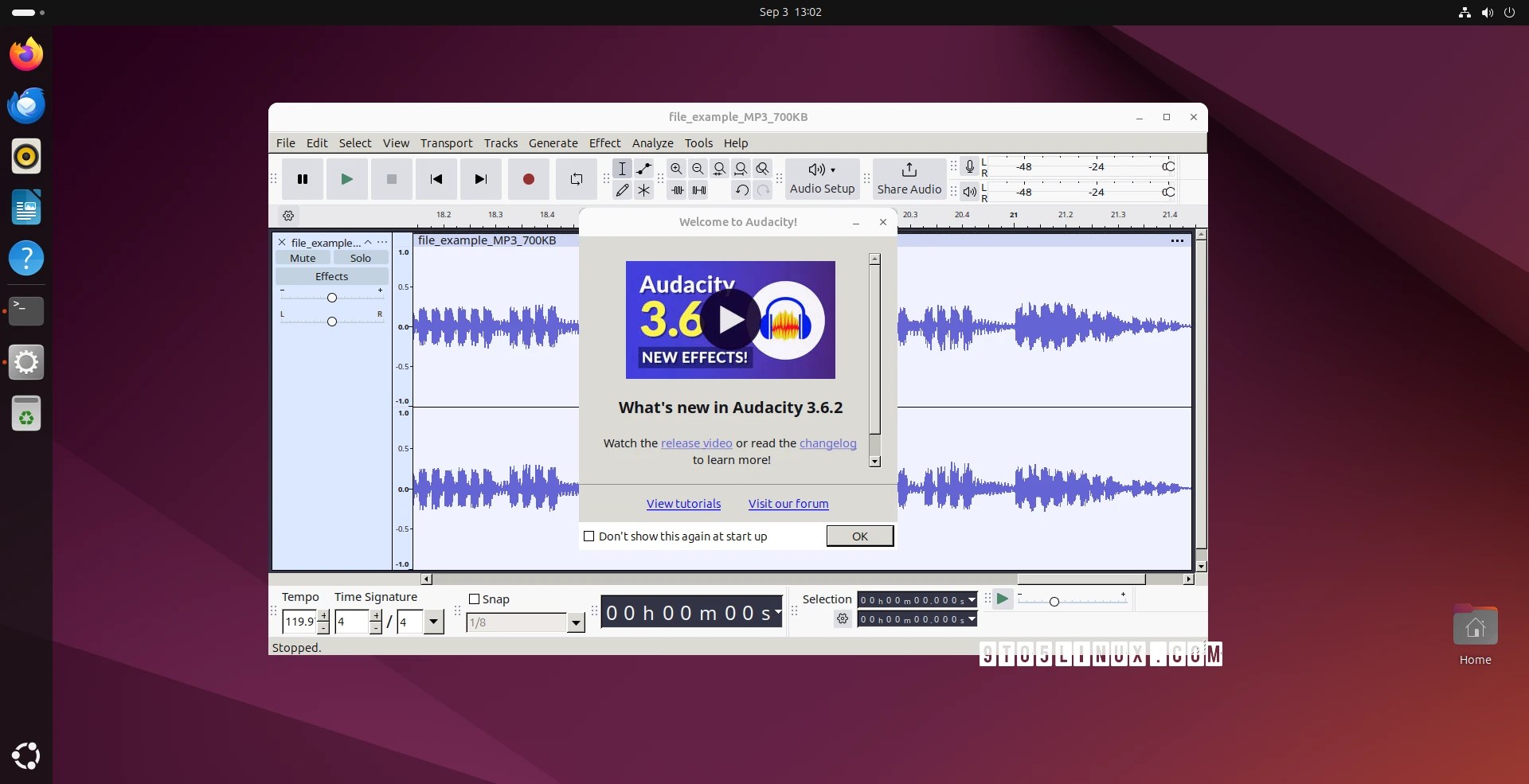Open the changelog link
Viewport: 1529px width, 784px height.
point(827,443)
